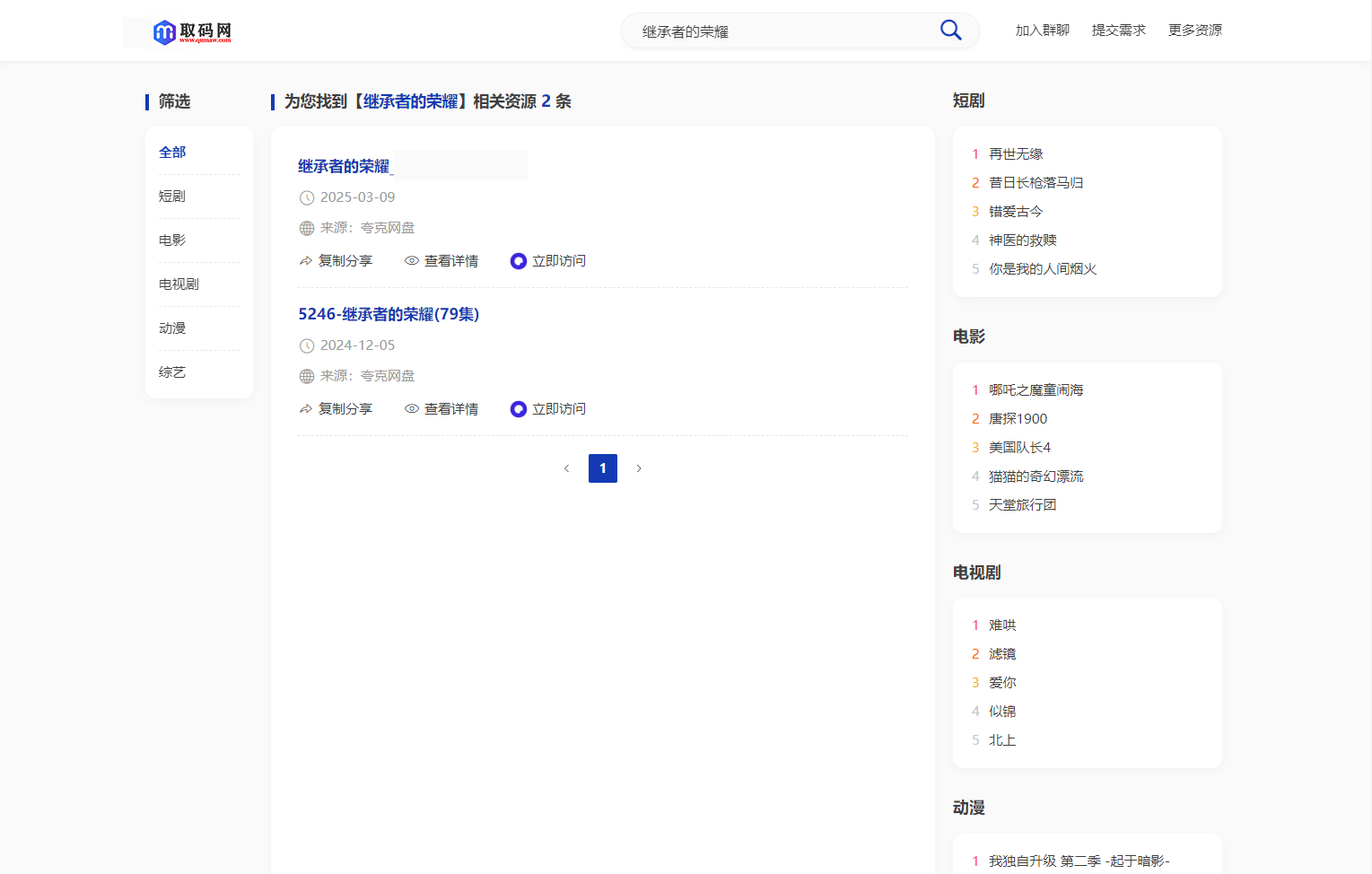Click the clock icon next to date 2025-03-09
Viewport: 1372px width, 874px height.
point(305,197)
